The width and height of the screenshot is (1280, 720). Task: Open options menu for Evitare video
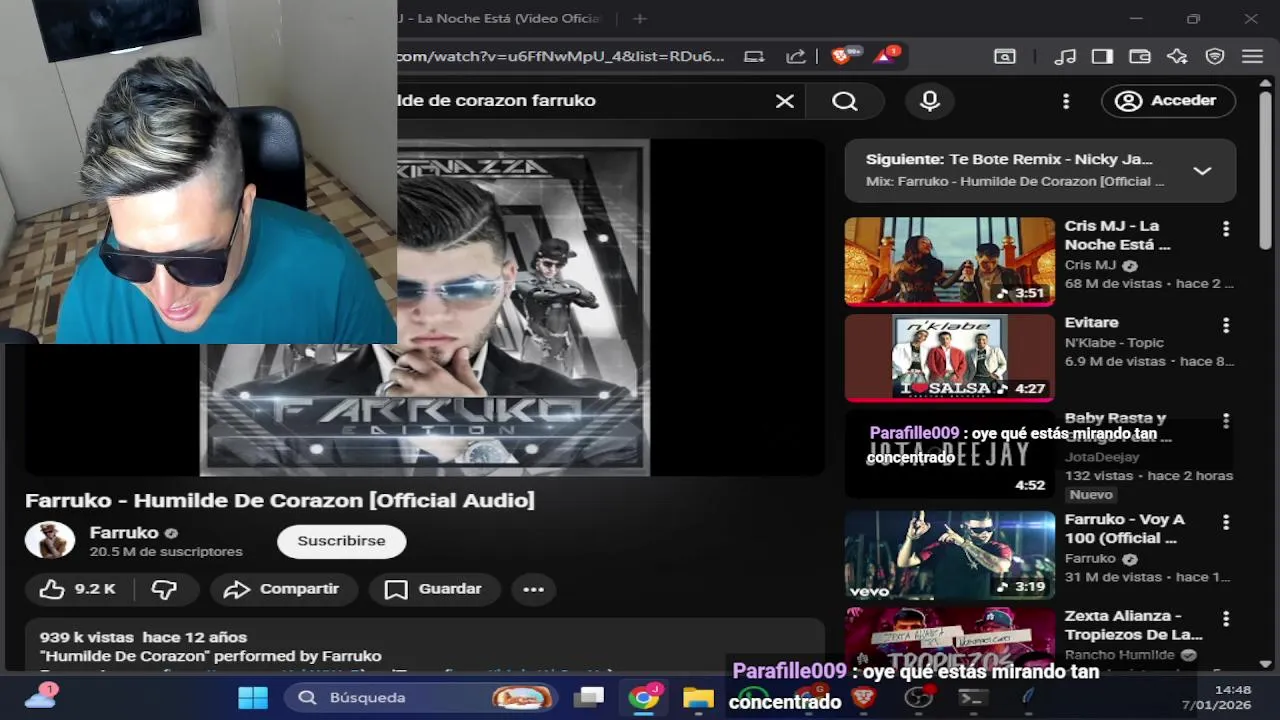pyautogui.click(x=1226, y=326)
